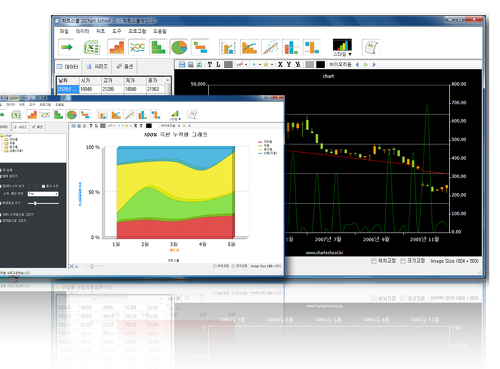The image size is (500, 369).
Task: Click the 바이오리듬 play button
Action: pos(366,64)
